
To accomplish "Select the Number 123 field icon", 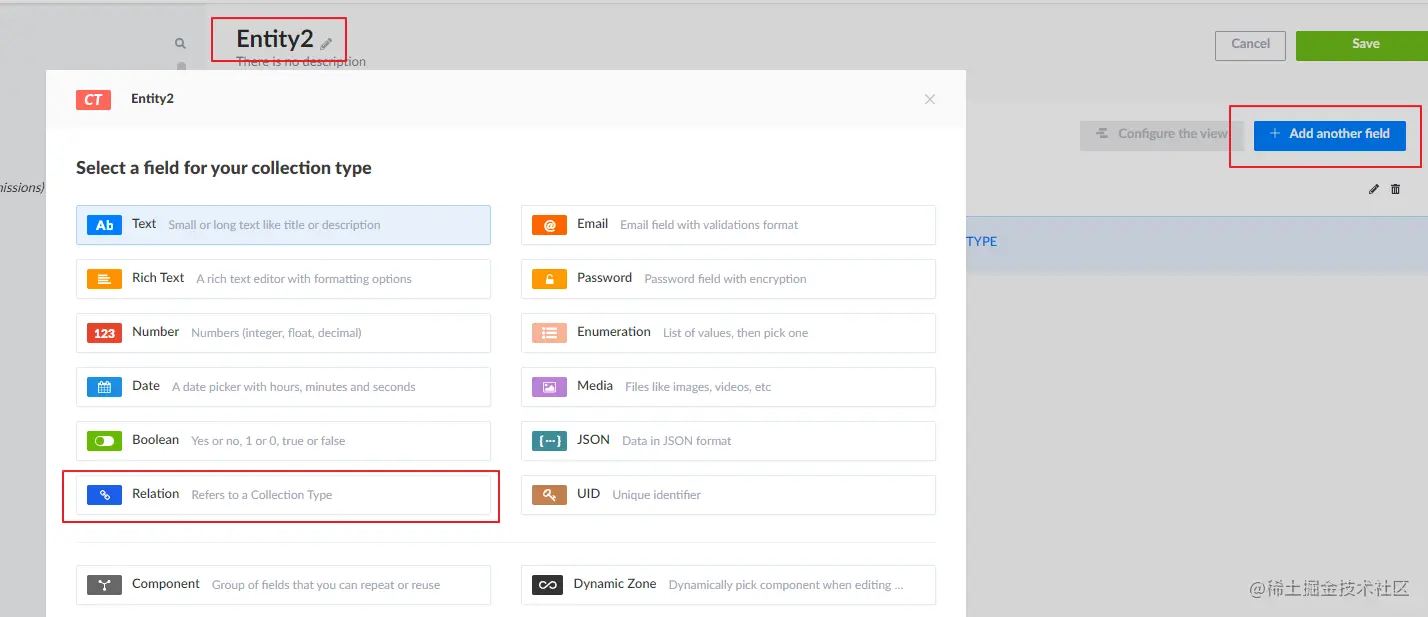I will click(x=104, y=333).
